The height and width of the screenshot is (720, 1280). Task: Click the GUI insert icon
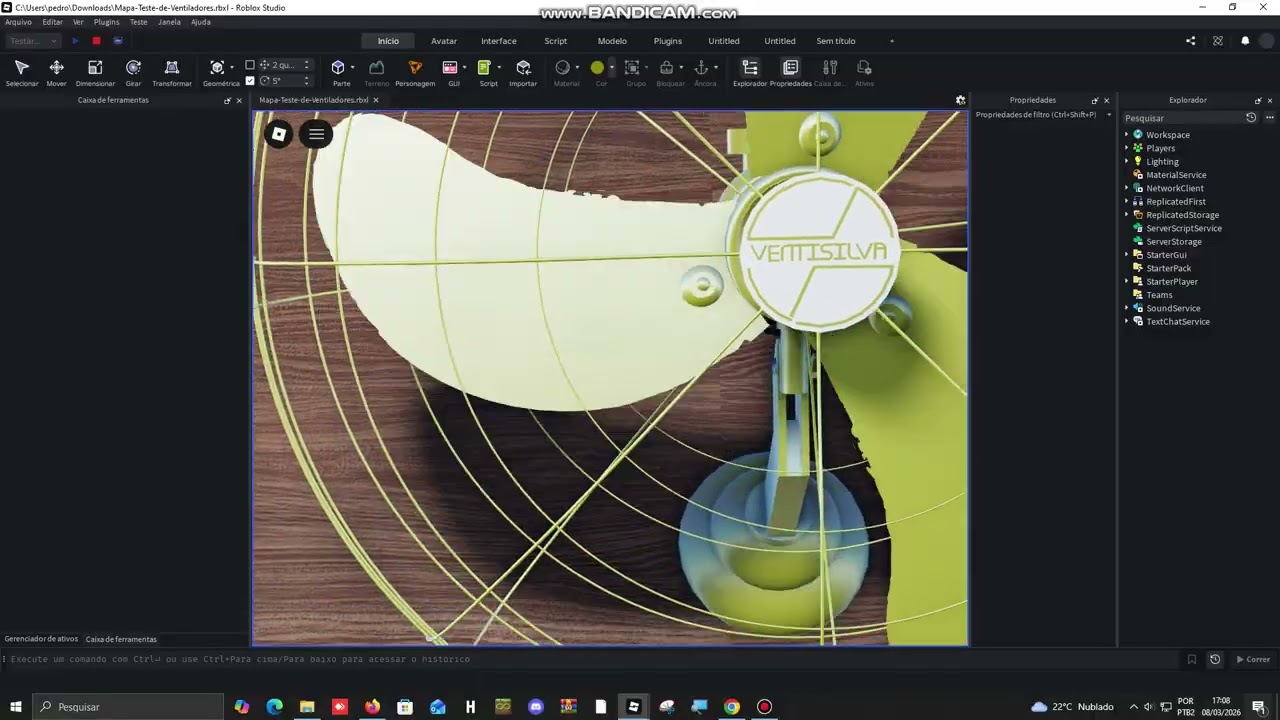pos(450,68)
